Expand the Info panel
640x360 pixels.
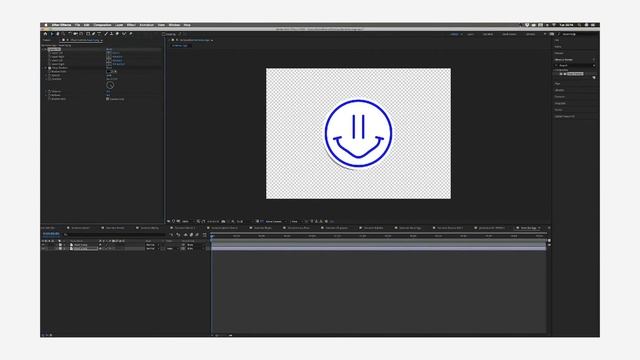point(557,40)
